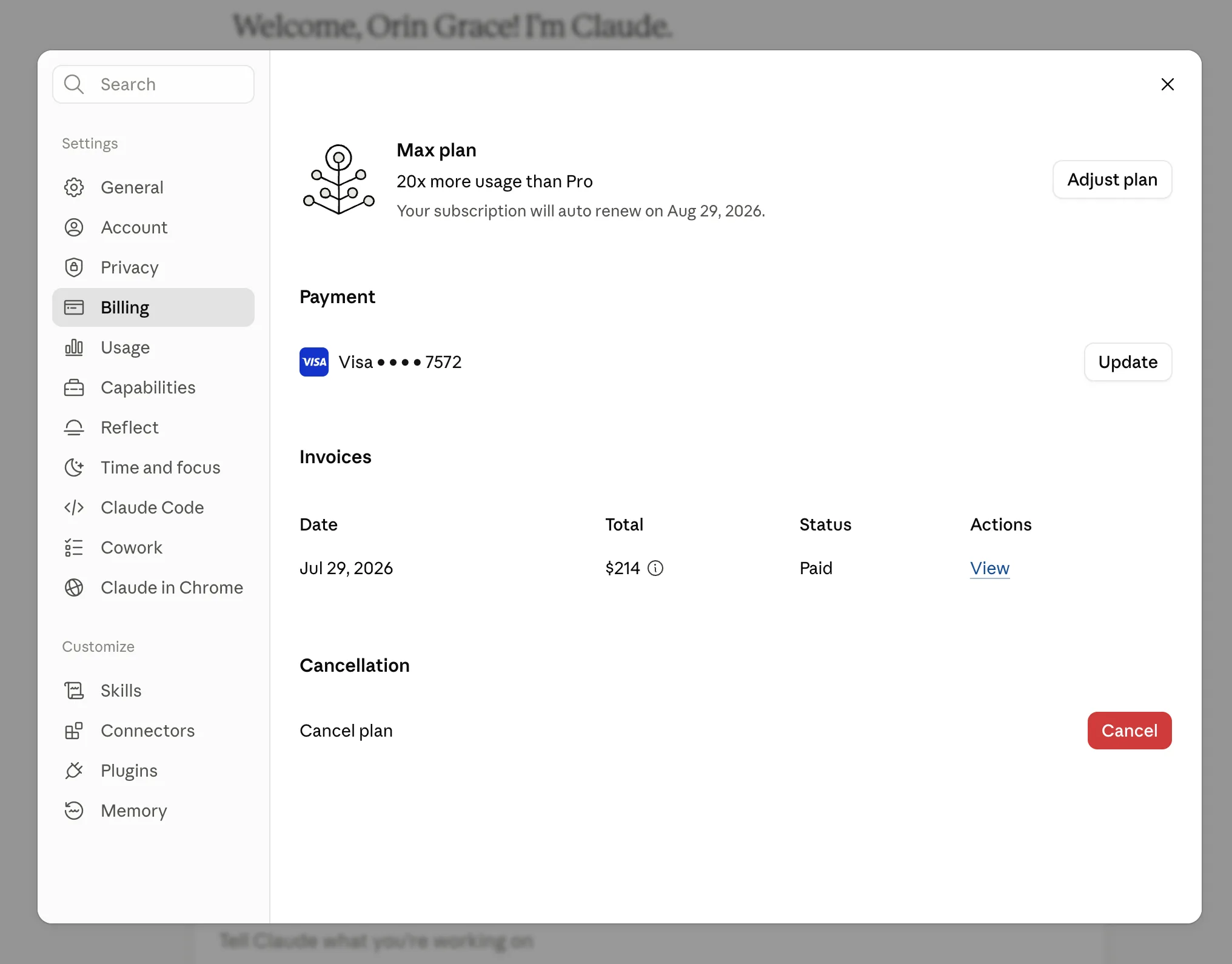Screen dimensions: 1232x964
Task: Click the search magnifier icon
Action: [74, 84]
